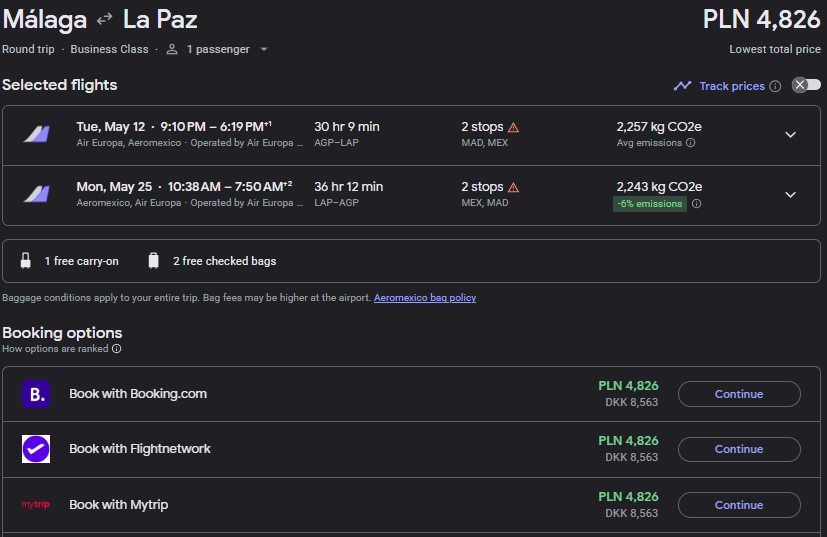Click the warning icon next to May 25 stops

tap(513, 187)
